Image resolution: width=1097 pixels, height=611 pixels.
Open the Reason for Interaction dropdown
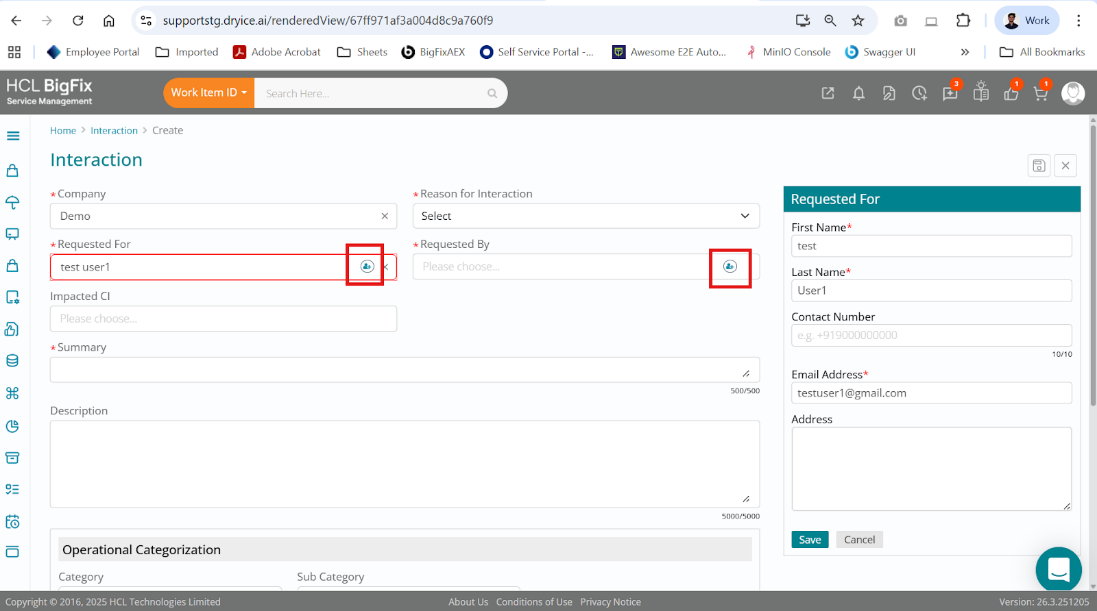point(586,215)
